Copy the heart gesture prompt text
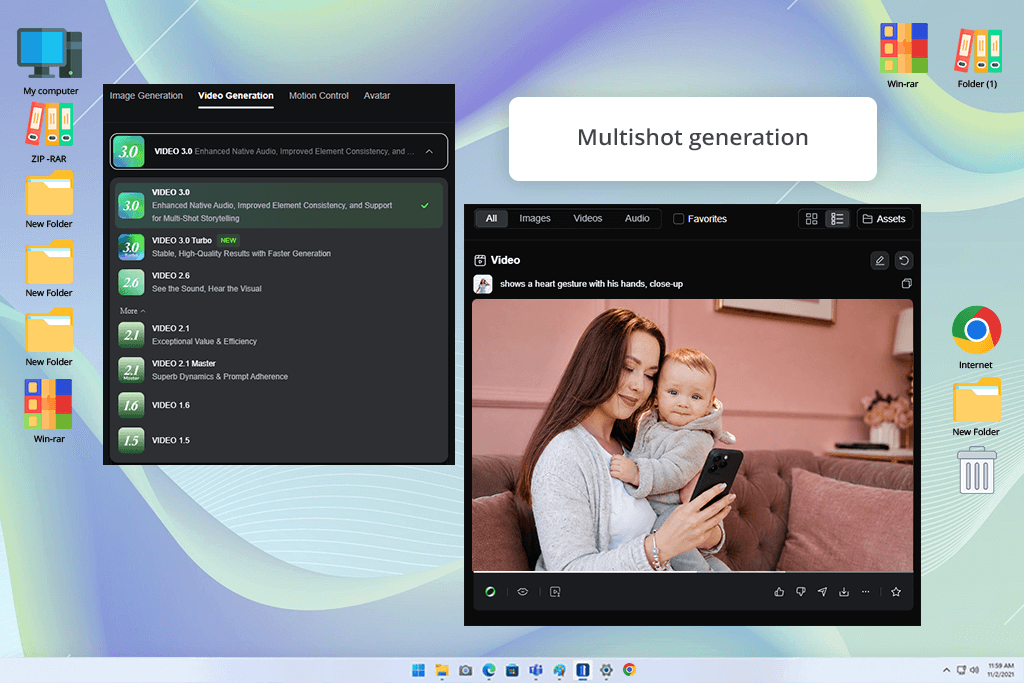 906,283
